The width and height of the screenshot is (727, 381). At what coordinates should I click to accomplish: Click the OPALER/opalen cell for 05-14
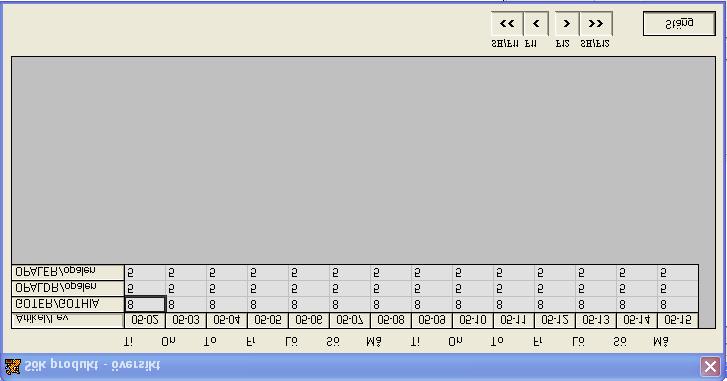637,273
